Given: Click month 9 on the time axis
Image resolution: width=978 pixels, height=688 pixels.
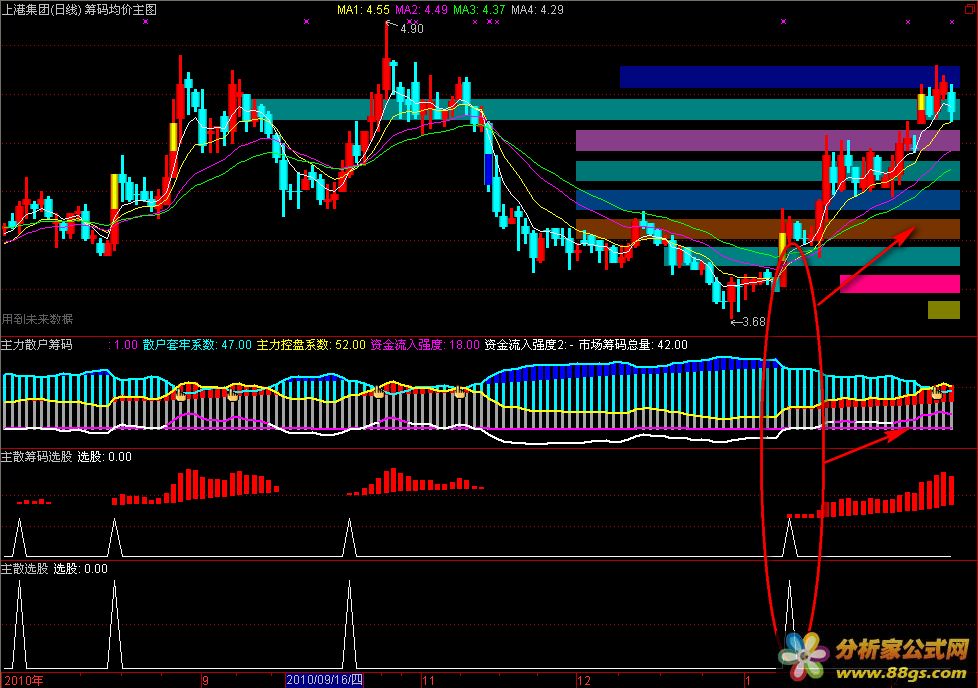Looking at the screenshot, I should [x=205, y=681].
